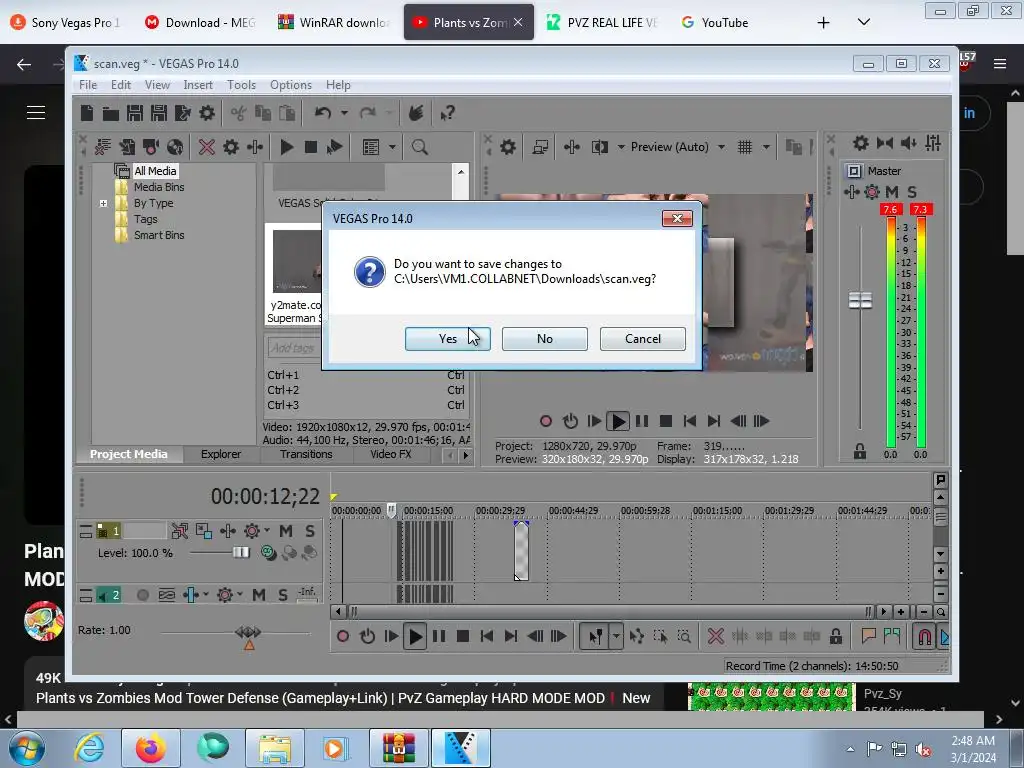
Task: Solo video track 1 with S
Action: point(310,531)
